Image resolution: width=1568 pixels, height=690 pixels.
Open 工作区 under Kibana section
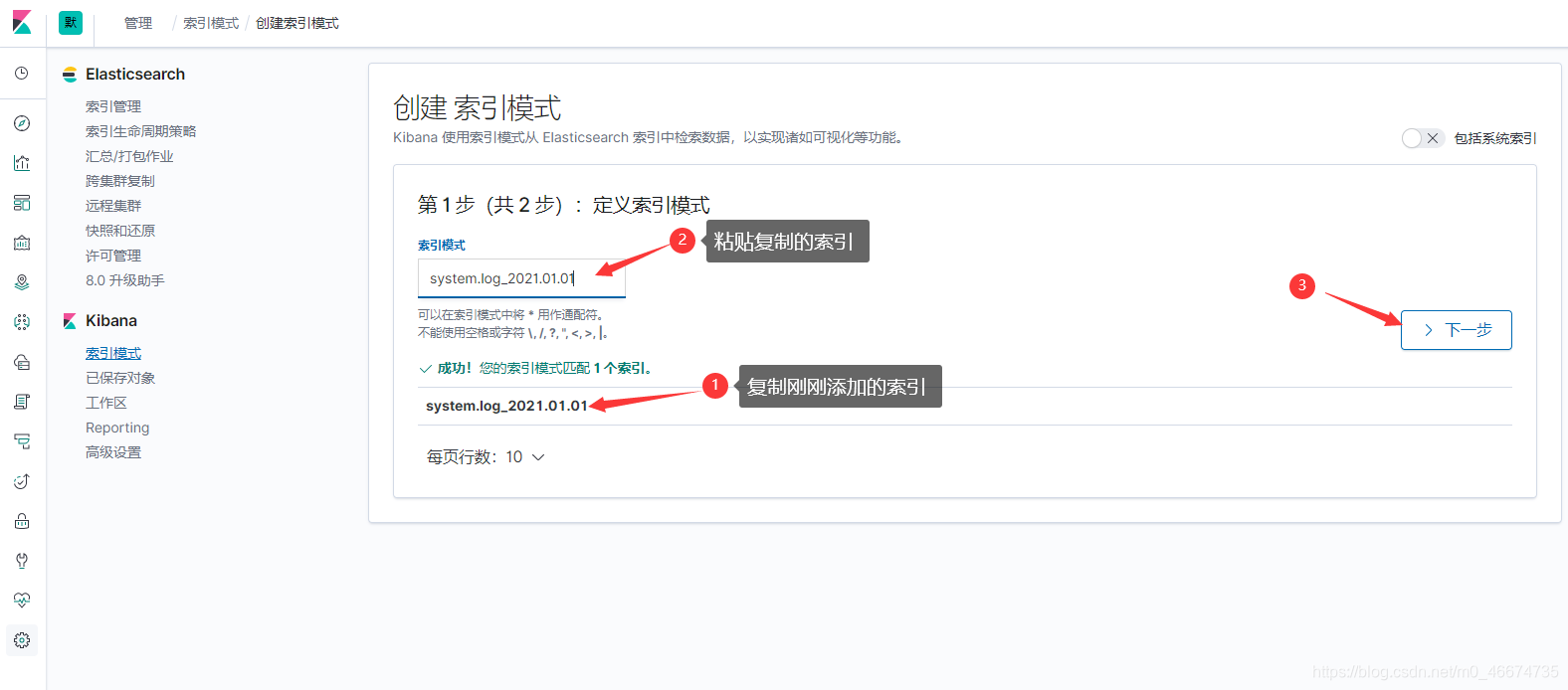[106, 403]
